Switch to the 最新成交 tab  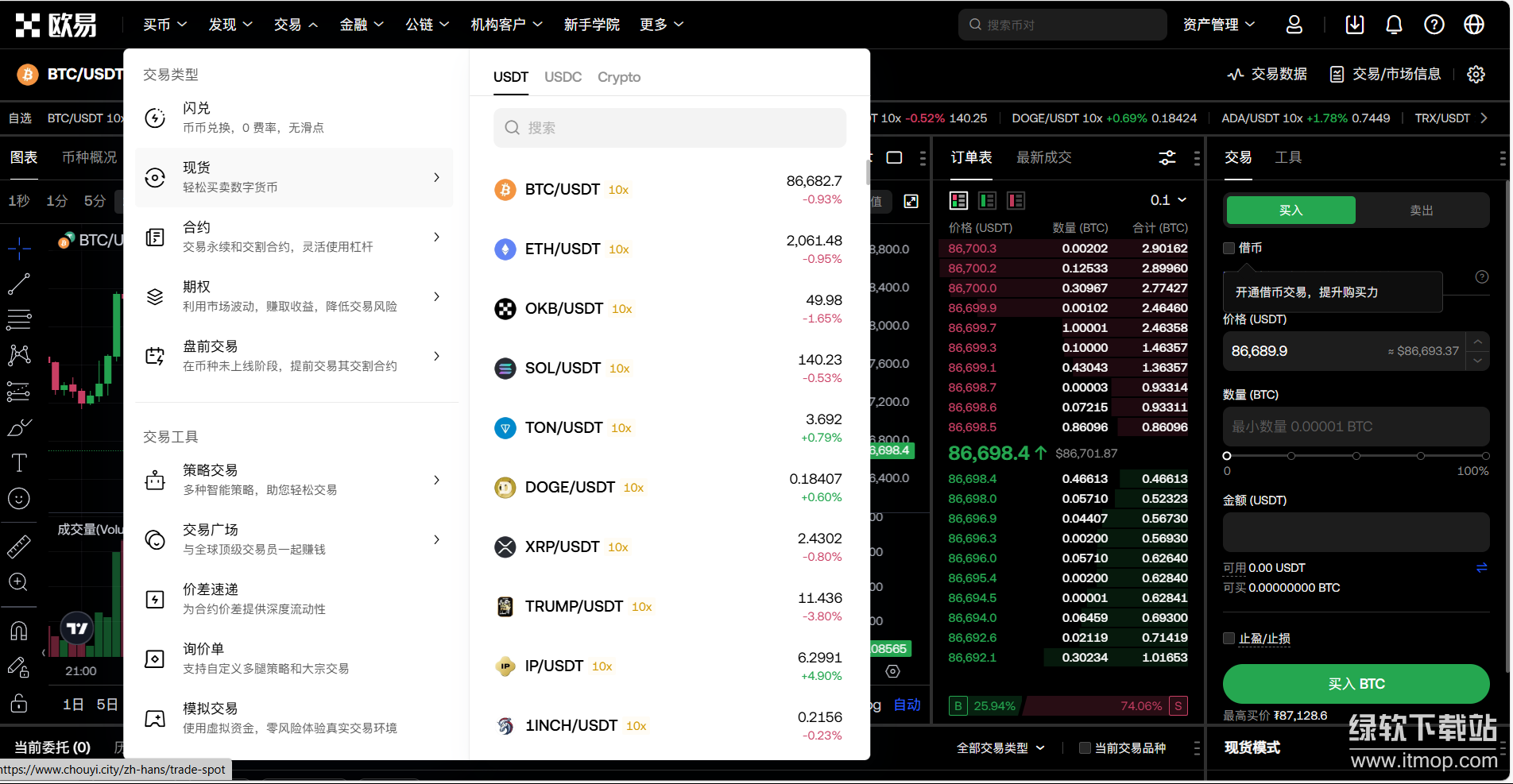click(x=1043, y=157)
